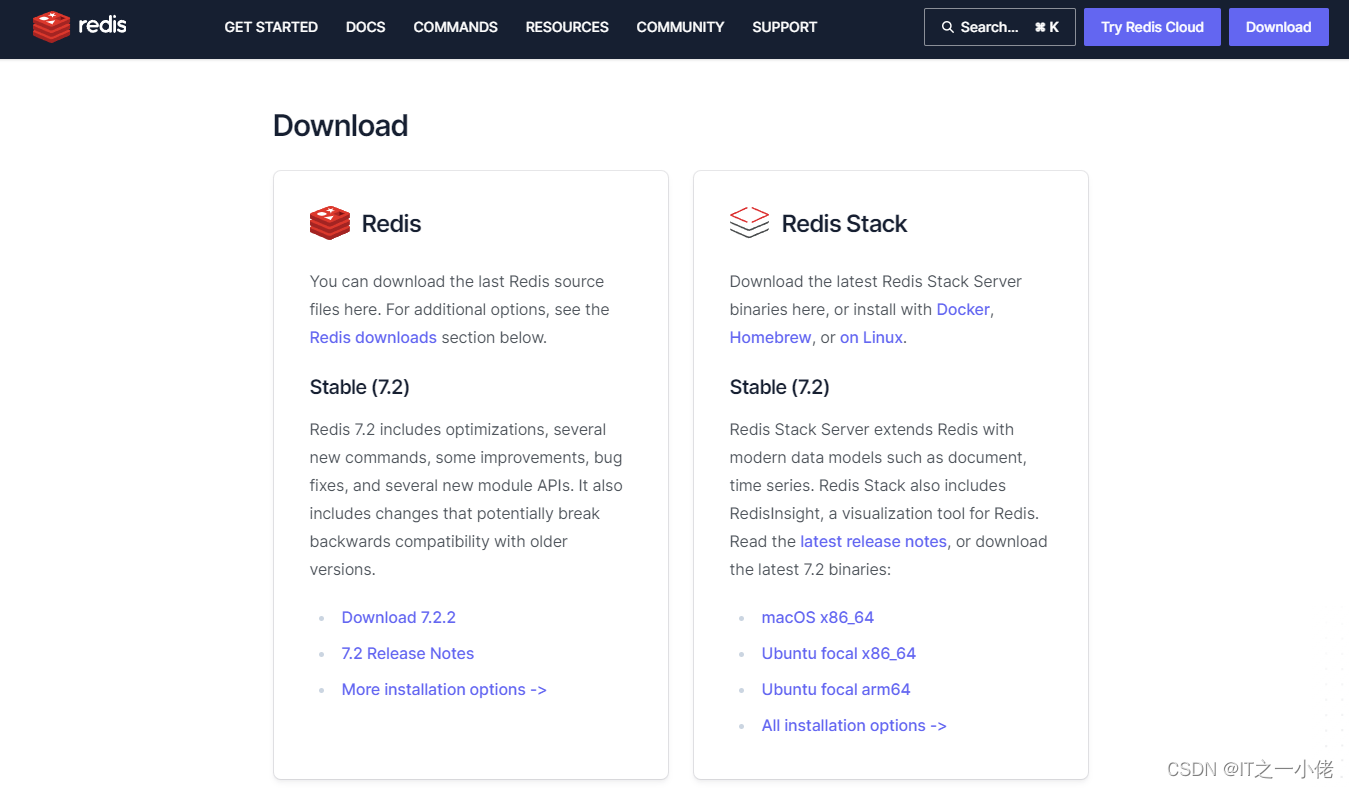Open the COMMUNITY menu
This screenshot has width=1349, height=788.
[680, 27]
